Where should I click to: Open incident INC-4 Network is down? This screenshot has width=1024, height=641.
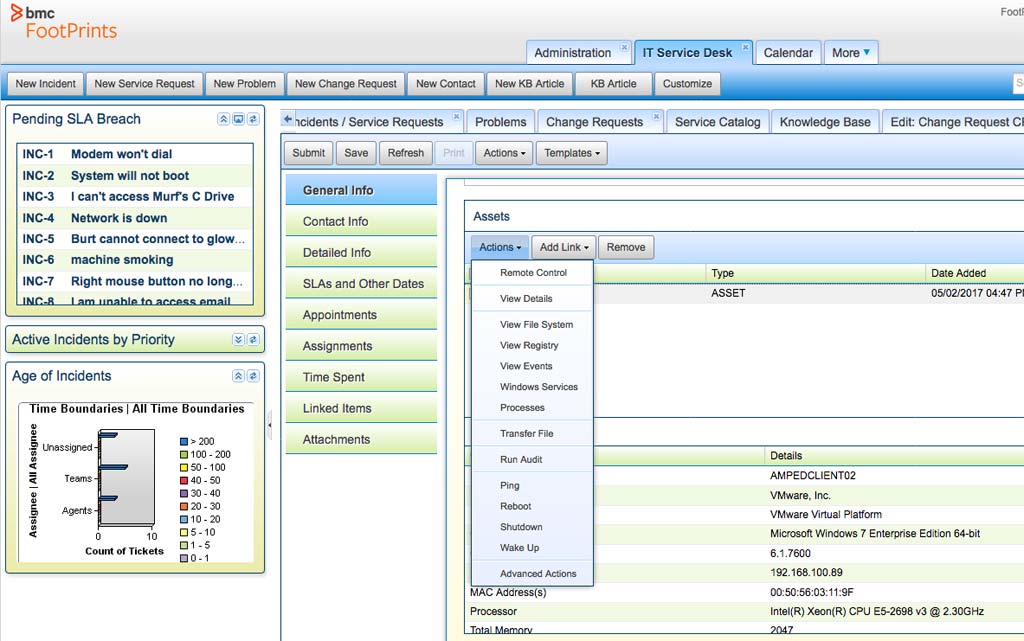(x=135, y=218)
